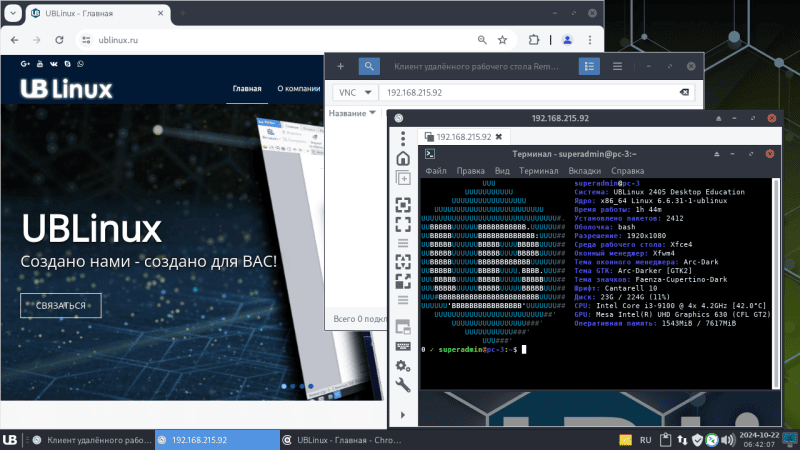Toggle dynamic resolution update icon

403,262
